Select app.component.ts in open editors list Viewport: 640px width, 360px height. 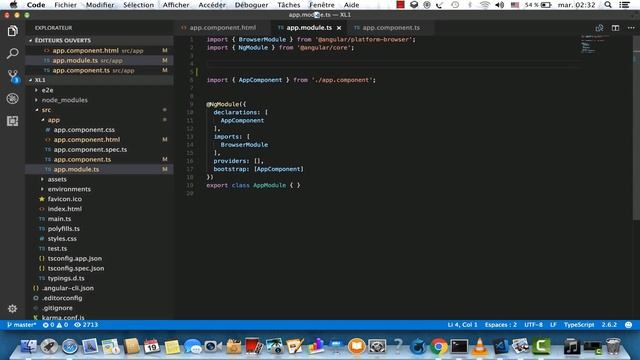point(100,70)
